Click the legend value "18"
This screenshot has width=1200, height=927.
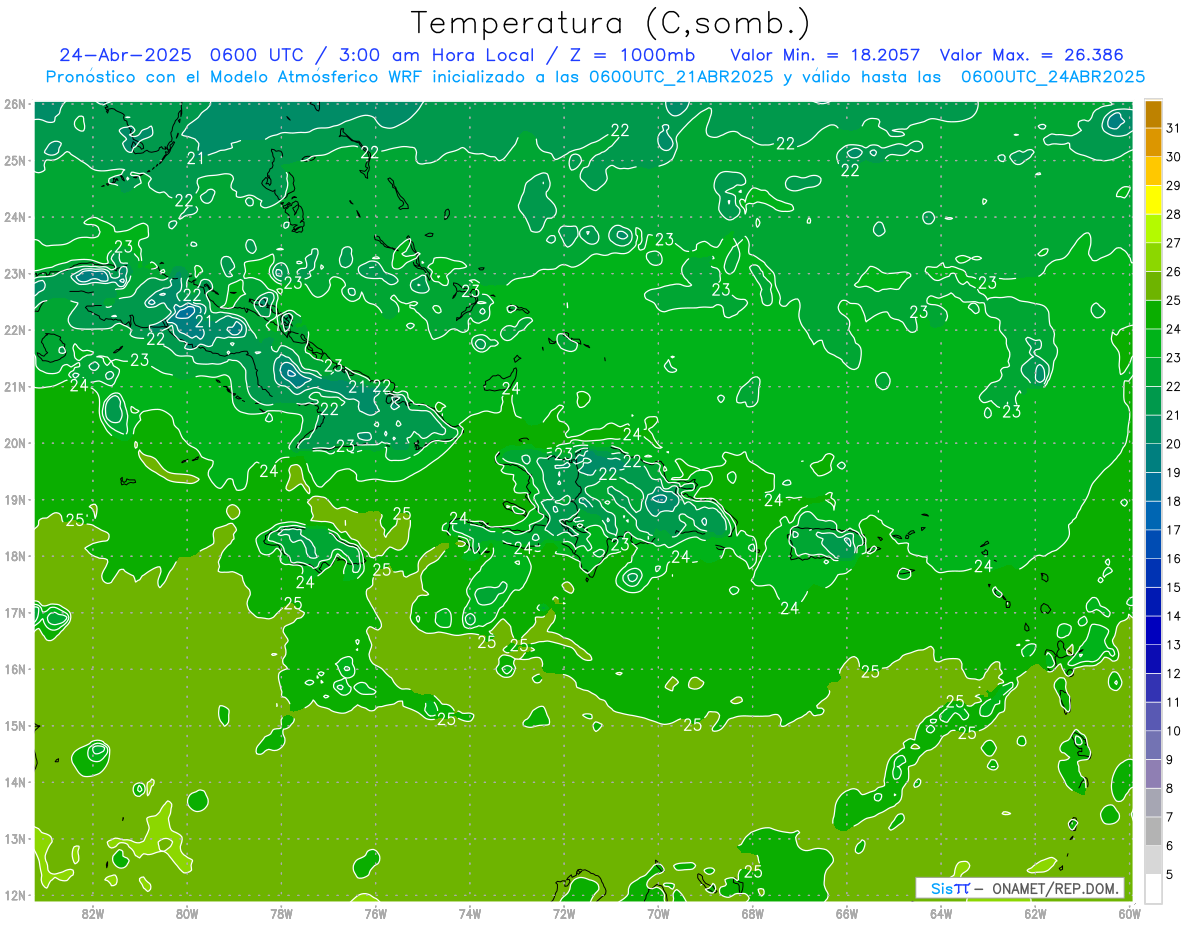1173,502
